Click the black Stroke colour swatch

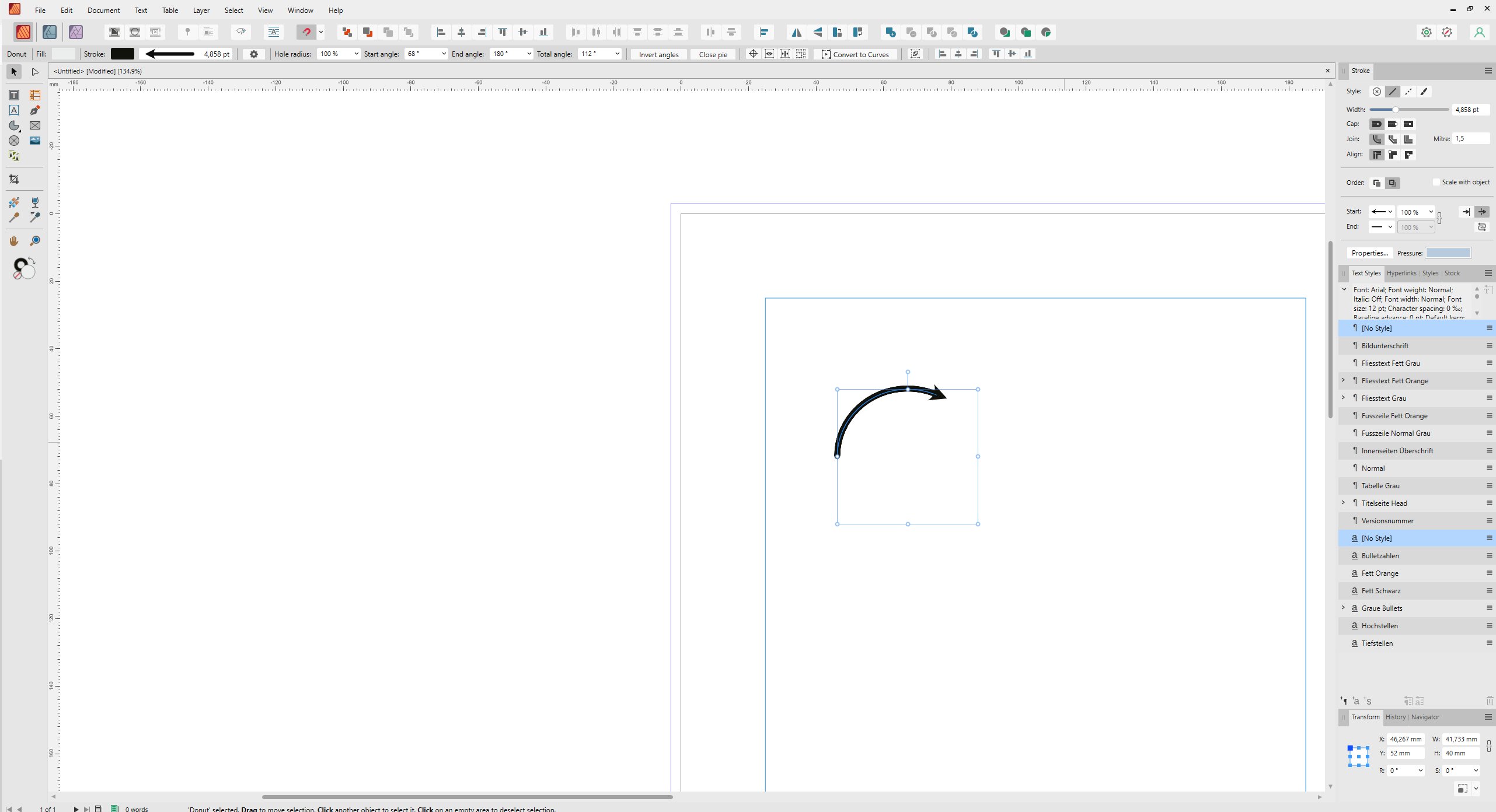pyautogui.click(x=123, y=54)
